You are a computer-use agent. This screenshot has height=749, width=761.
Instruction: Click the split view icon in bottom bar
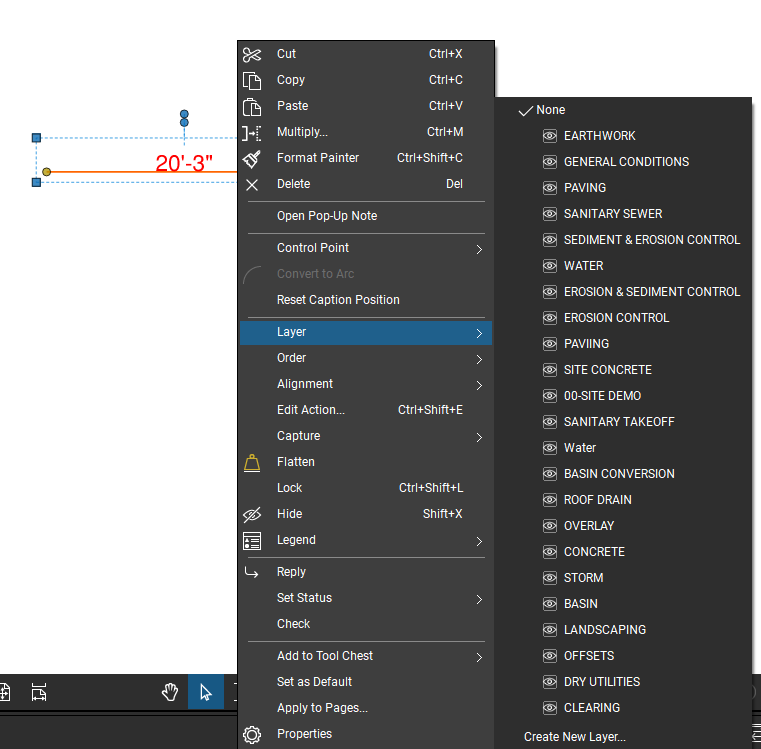click(39, 692)
